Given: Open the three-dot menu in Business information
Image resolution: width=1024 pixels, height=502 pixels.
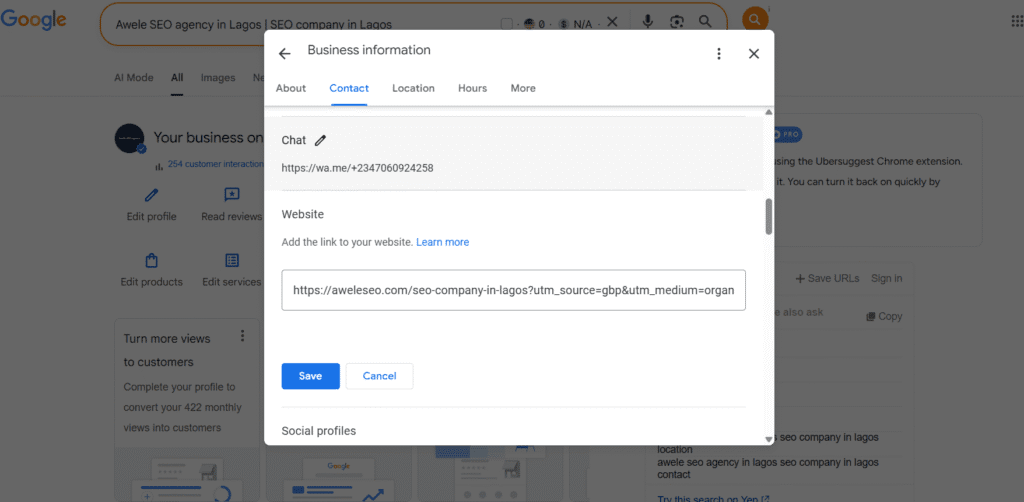Looking at the screenshot, I should pyautogui.click(x=718, y=54).
